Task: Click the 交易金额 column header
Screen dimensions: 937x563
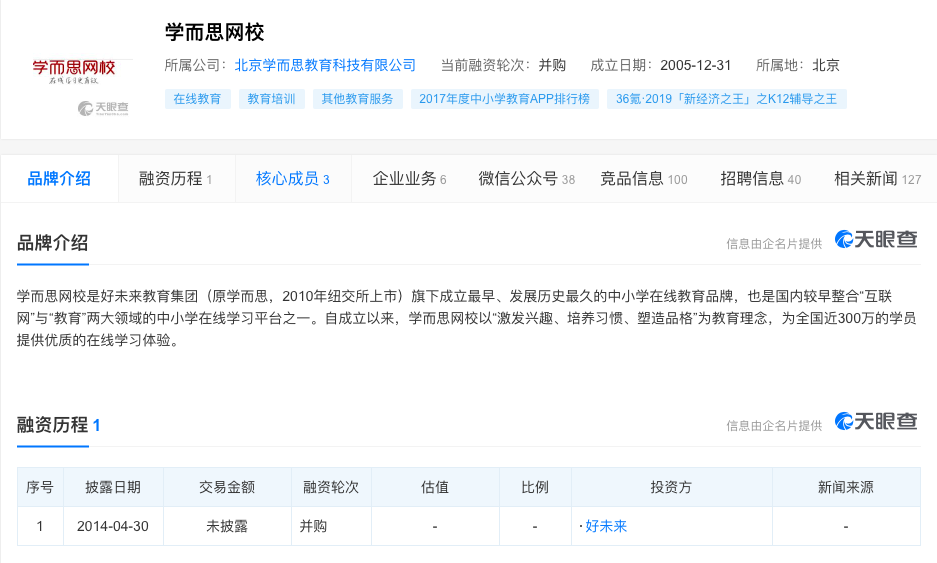Action: (227, 487)
